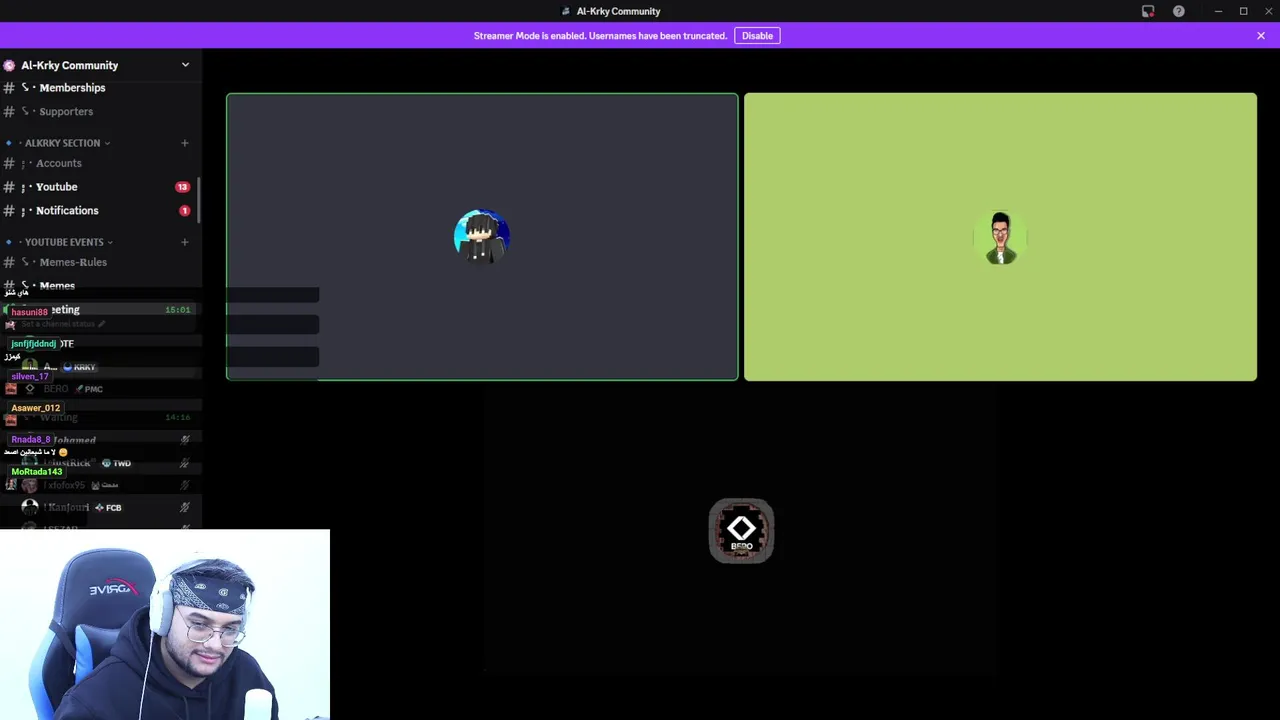Viewport: 1280px width, 720px height.
Task: Click the hash icon beside Memberships
Action: point(9,88)
